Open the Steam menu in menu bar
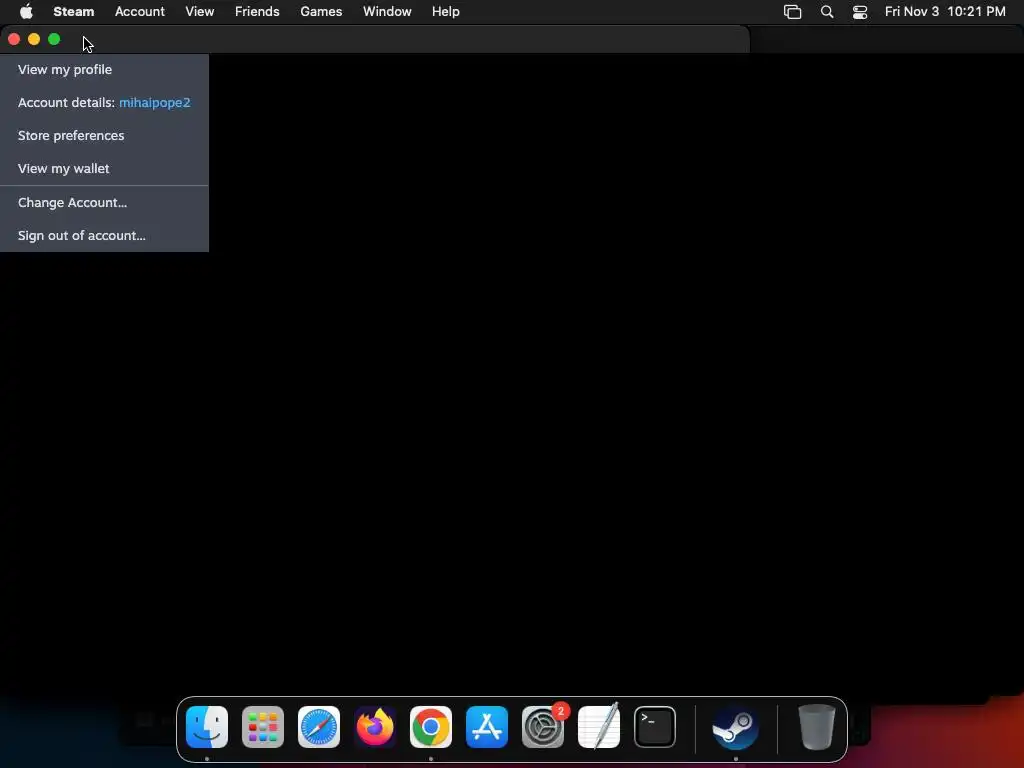 pos(74,12)
